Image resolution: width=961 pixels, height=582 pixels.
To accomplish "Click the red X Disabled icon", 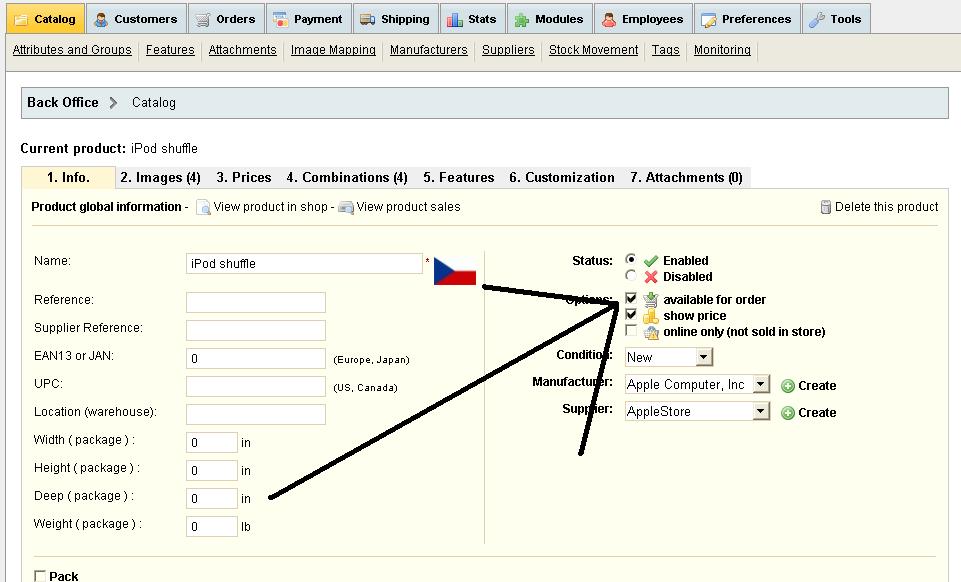I will pos(651,277).
